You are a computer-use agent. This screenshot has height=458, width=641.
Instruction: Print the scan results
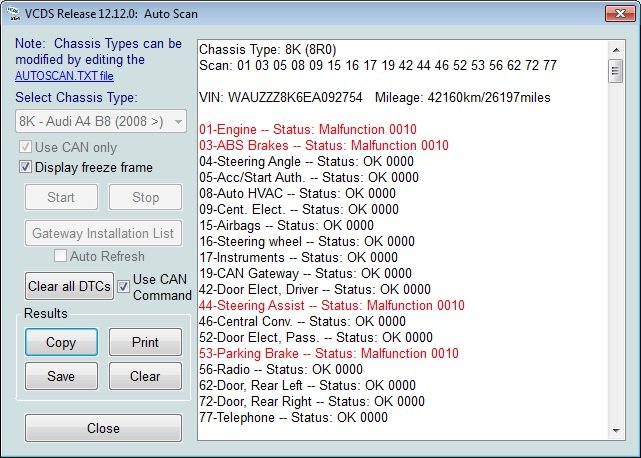click(x=146, y=342)
